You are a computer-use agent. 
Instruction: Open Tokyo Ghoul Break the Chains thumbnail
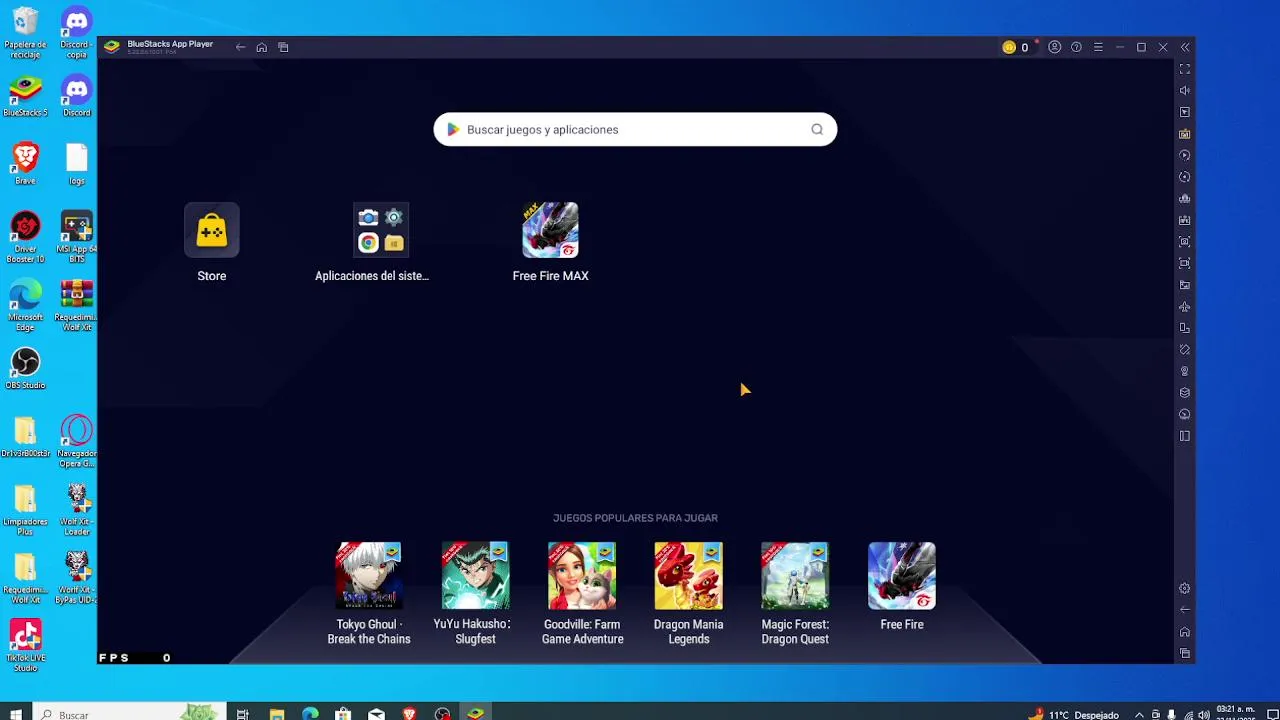click(x=369, y=576)
